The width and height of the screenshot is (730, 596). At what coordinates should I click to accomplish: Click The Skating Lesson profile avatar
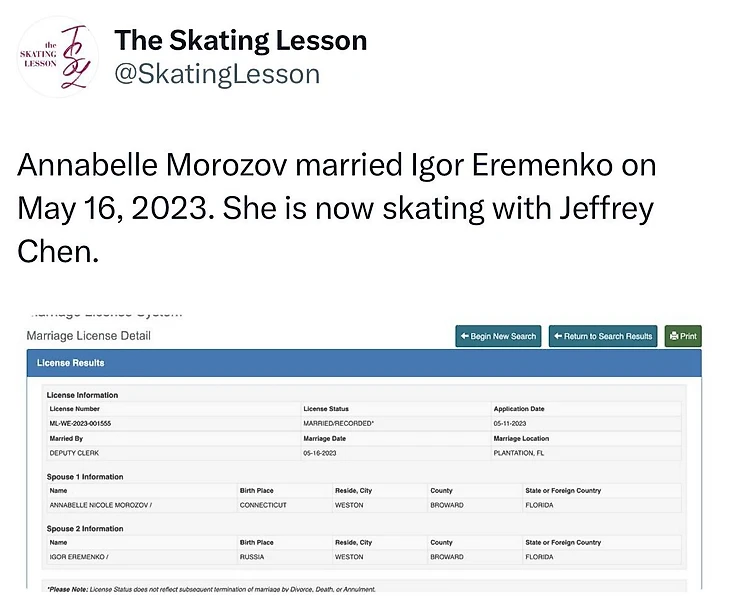point(55,57)
